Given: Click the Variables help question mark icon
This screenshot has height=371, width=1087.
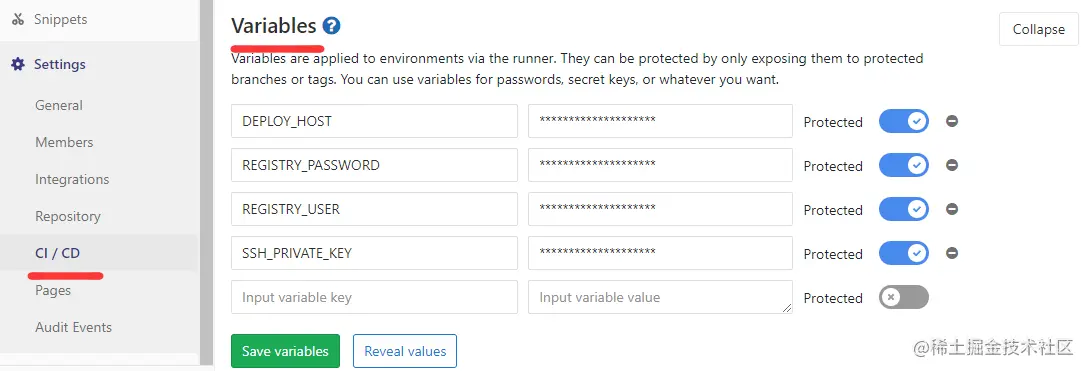Looking at the screenshot, I should tap(331, 26).
